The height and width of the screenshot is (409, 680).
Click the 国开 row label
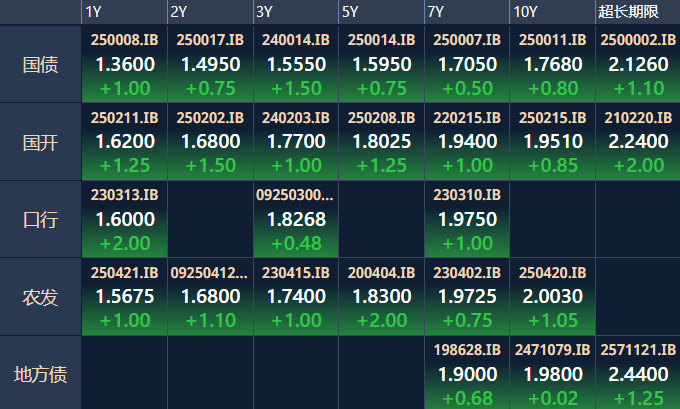point(40,142)
